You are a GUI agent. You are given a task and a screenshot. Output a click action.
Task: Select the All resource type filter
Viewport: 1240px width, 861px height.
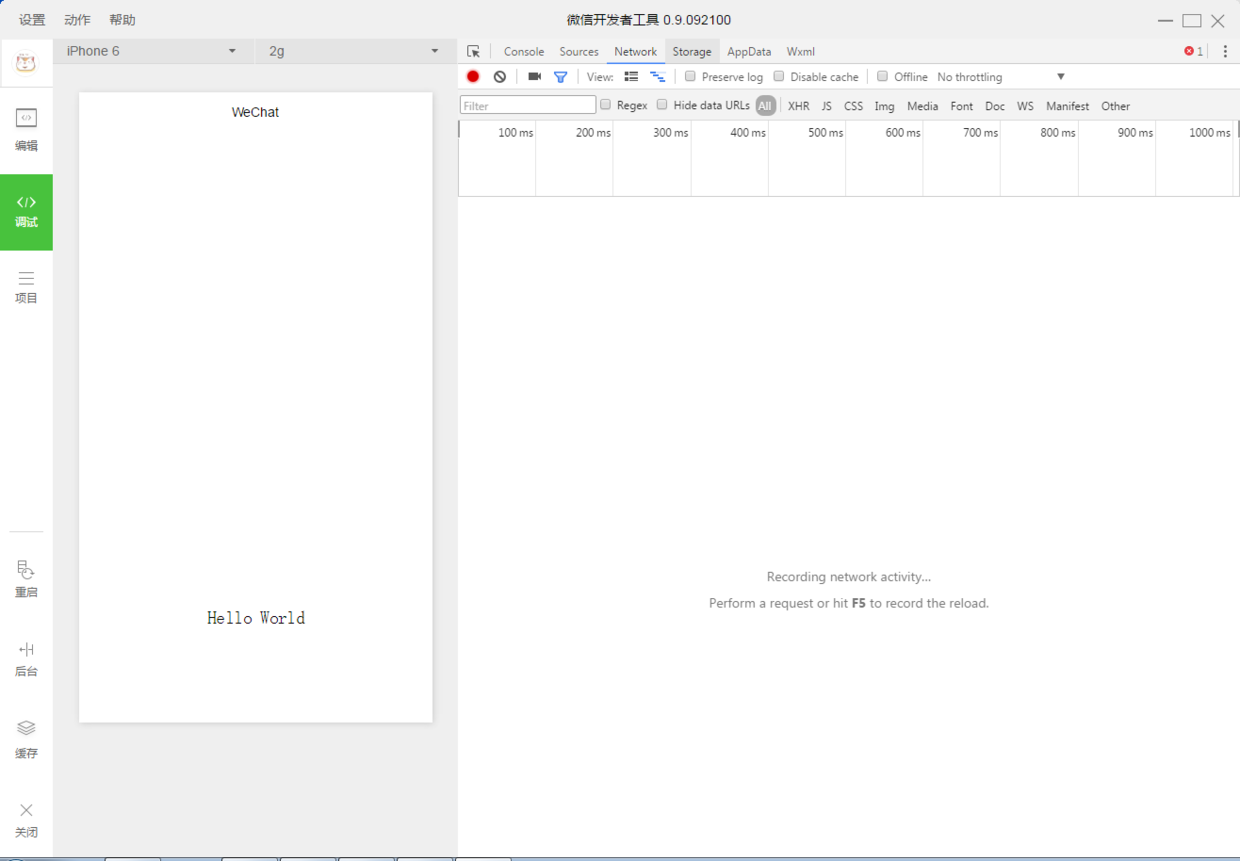point(765,106)
